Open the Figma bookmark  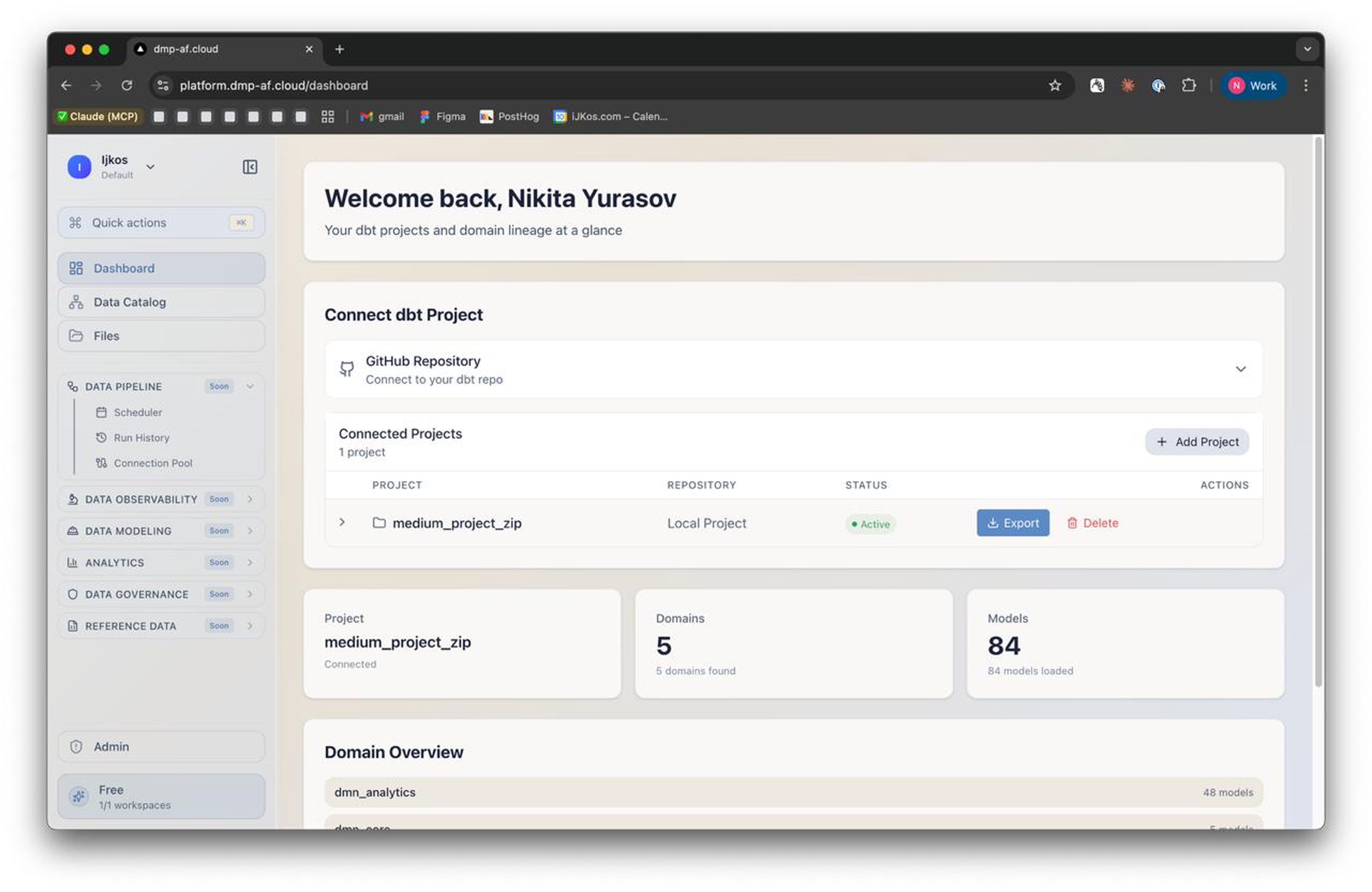(443, 117)
